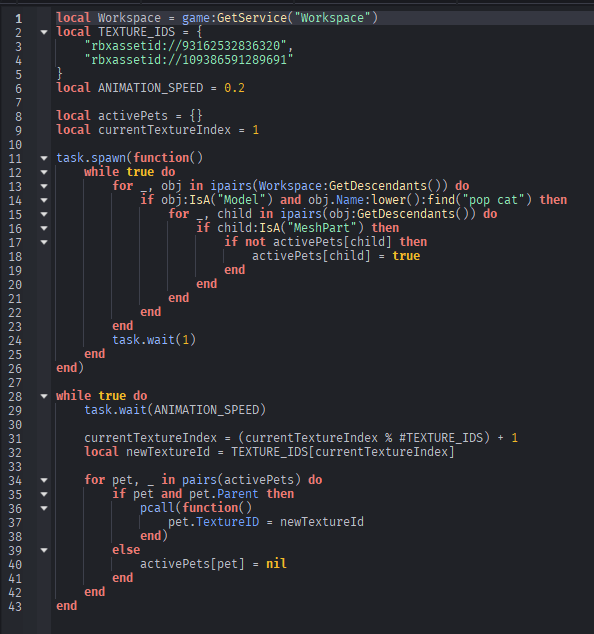Click pet.Parent on line 35
Image resolution: width=594 pixels, height=634 pixels.
224,494
